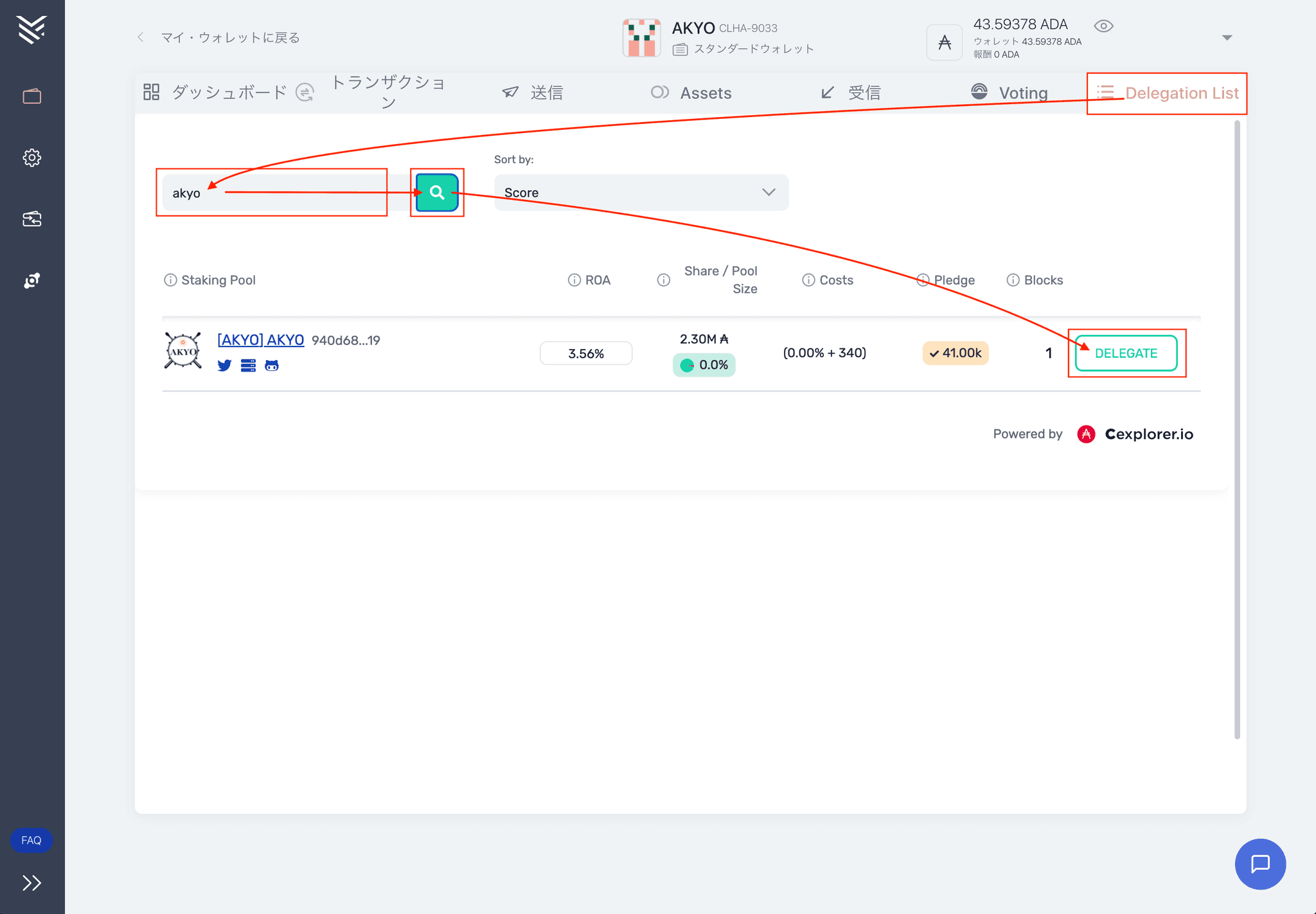Click the DELEGATE button for AKYO pool
This screenshot has width=1316, height=914.
point(1127,352)
